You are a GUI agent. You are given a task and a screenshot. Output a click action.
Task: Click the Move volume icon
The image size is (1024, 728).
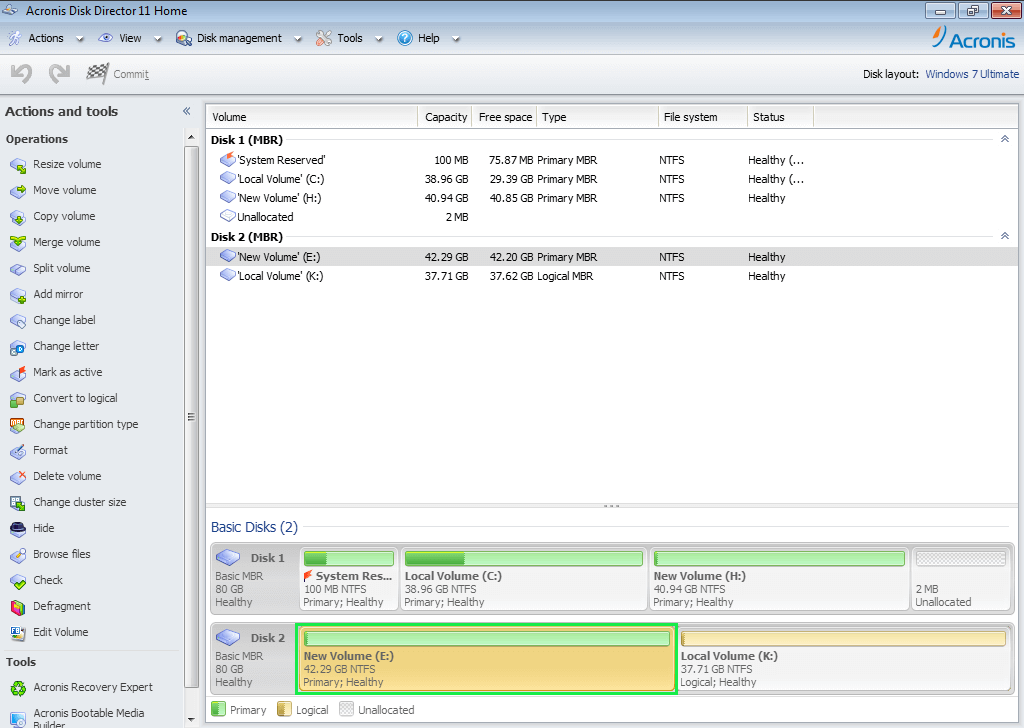tap(18, 191)
